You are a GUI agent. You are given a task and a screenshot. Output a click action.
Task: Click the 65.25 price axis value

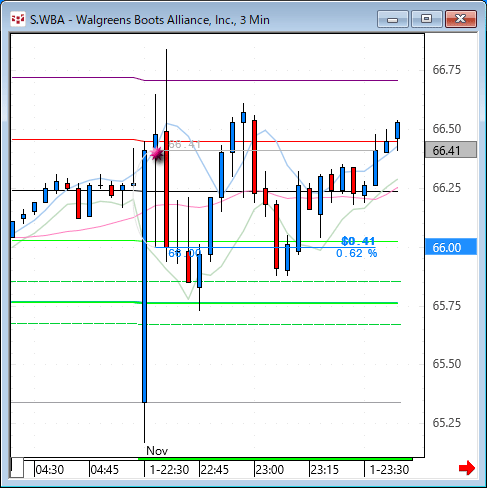(447, 423)
